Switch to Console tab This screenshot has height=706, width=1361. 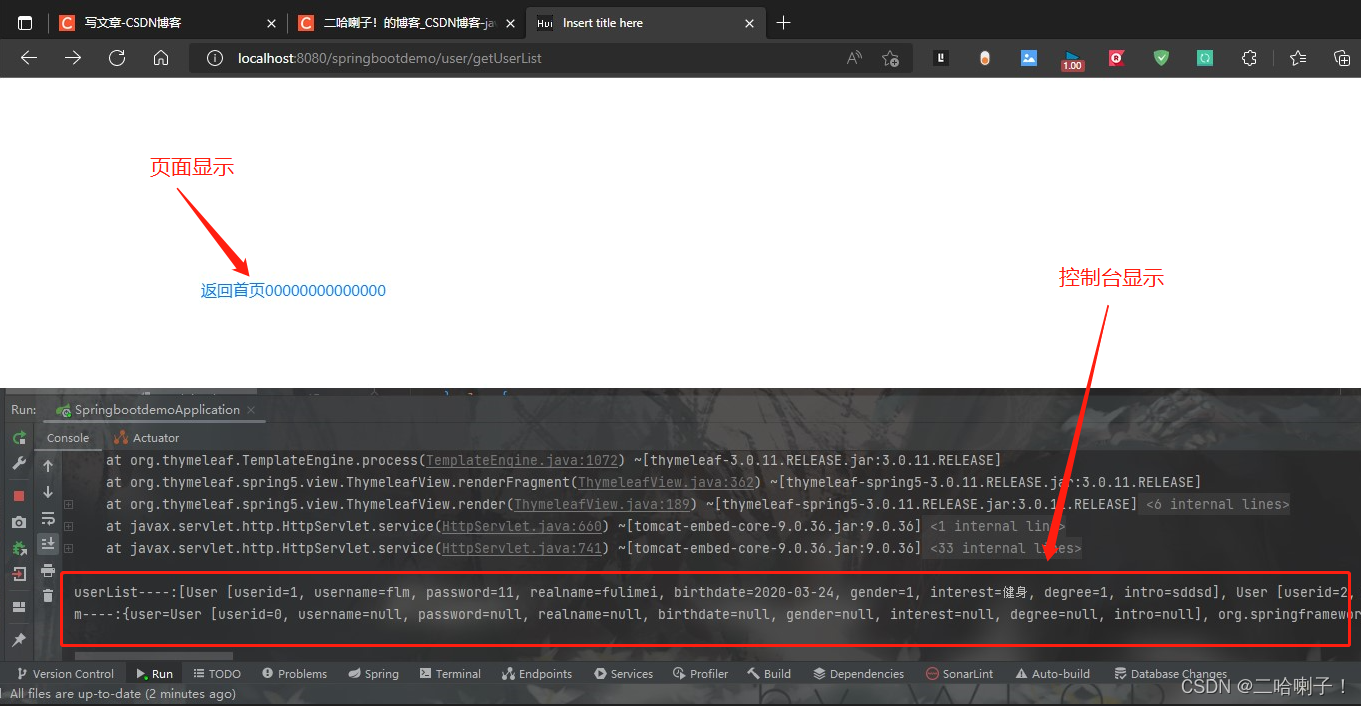[x=68, y=438]
